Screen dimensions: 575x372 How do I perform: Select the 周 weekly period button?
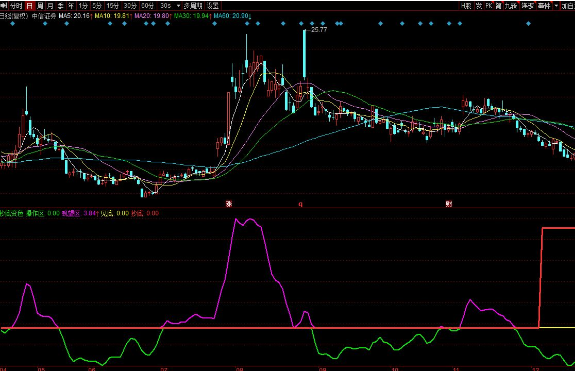click(40, 6)
